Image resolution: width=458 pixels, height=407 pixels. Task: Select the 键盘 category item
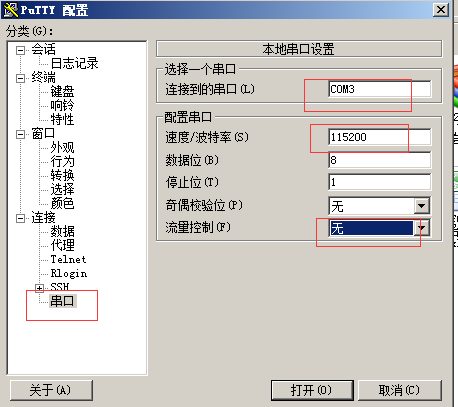62,92
